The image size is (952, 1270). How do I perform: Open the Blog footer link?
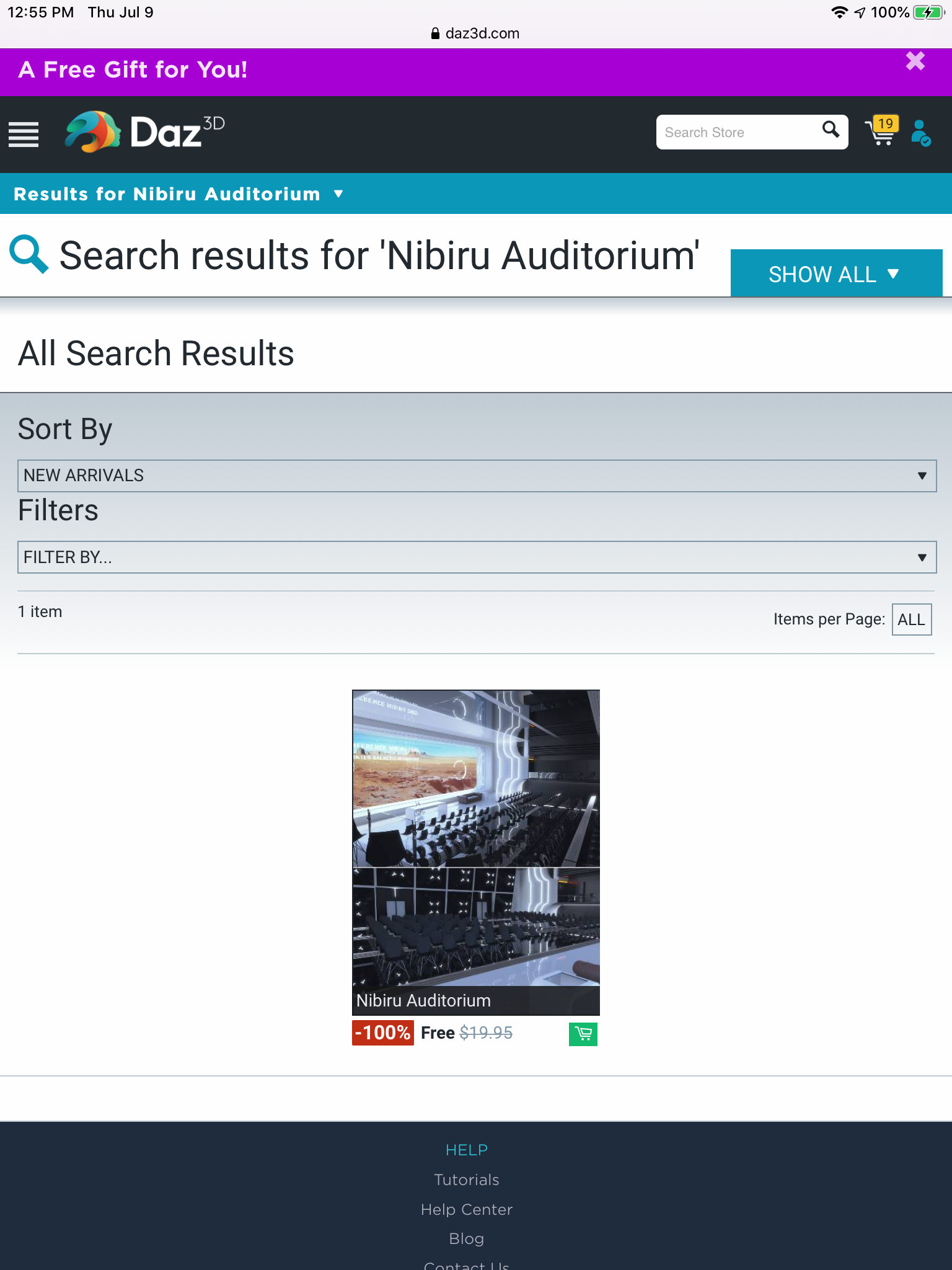click(x=467, y=1238)
